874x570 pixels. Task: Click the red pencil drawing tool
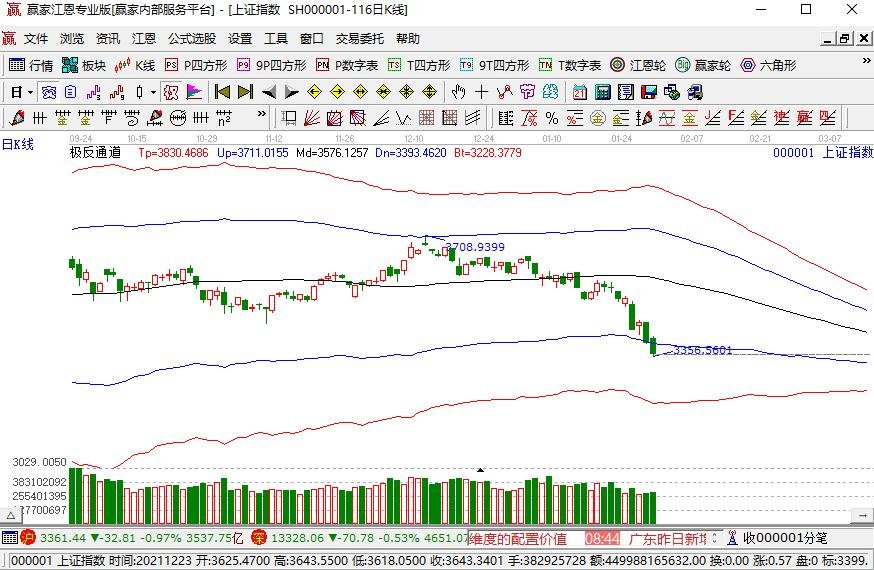[x=17, y=118]
